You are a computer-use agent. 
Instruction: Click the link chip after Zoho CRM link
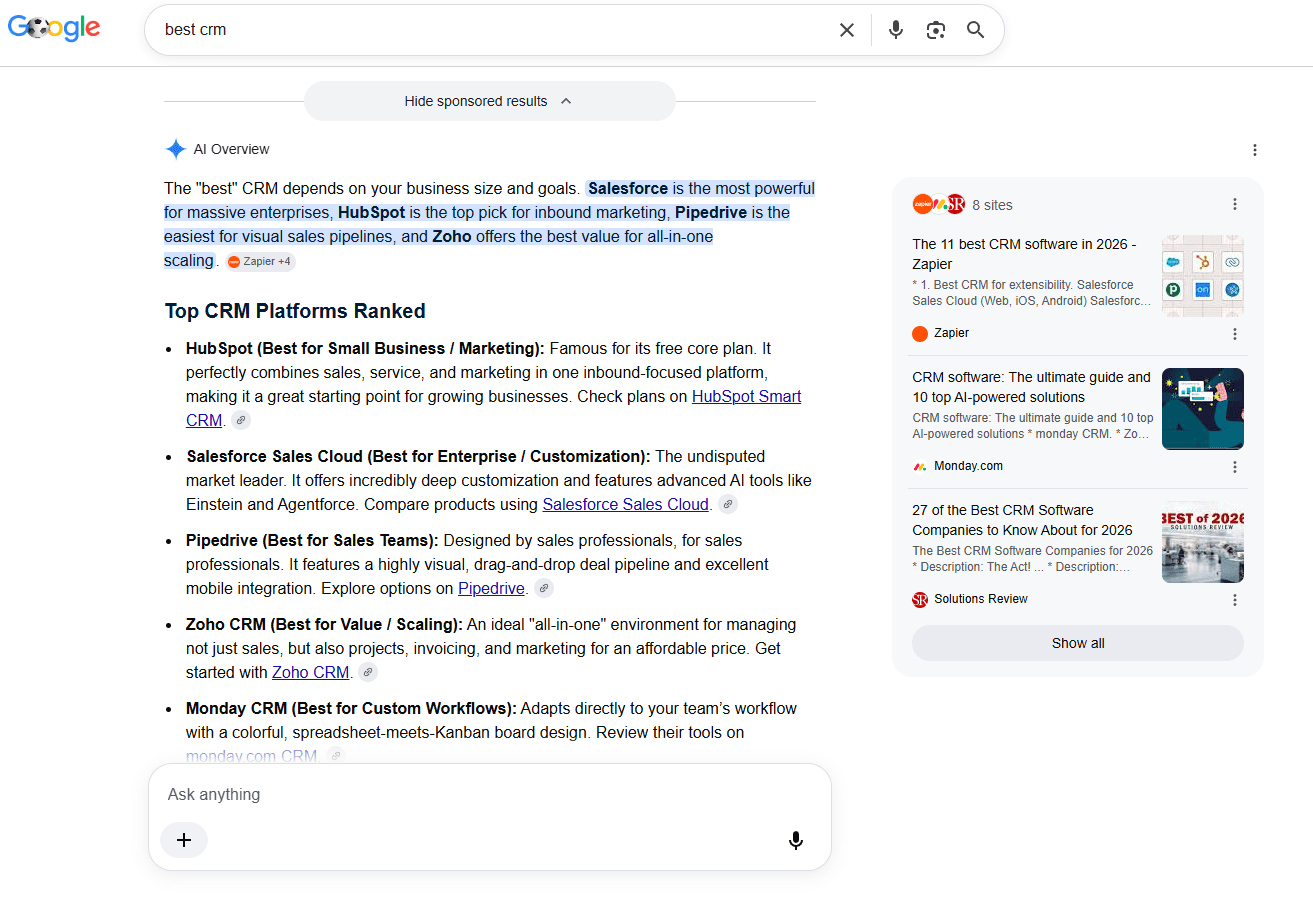368,672
